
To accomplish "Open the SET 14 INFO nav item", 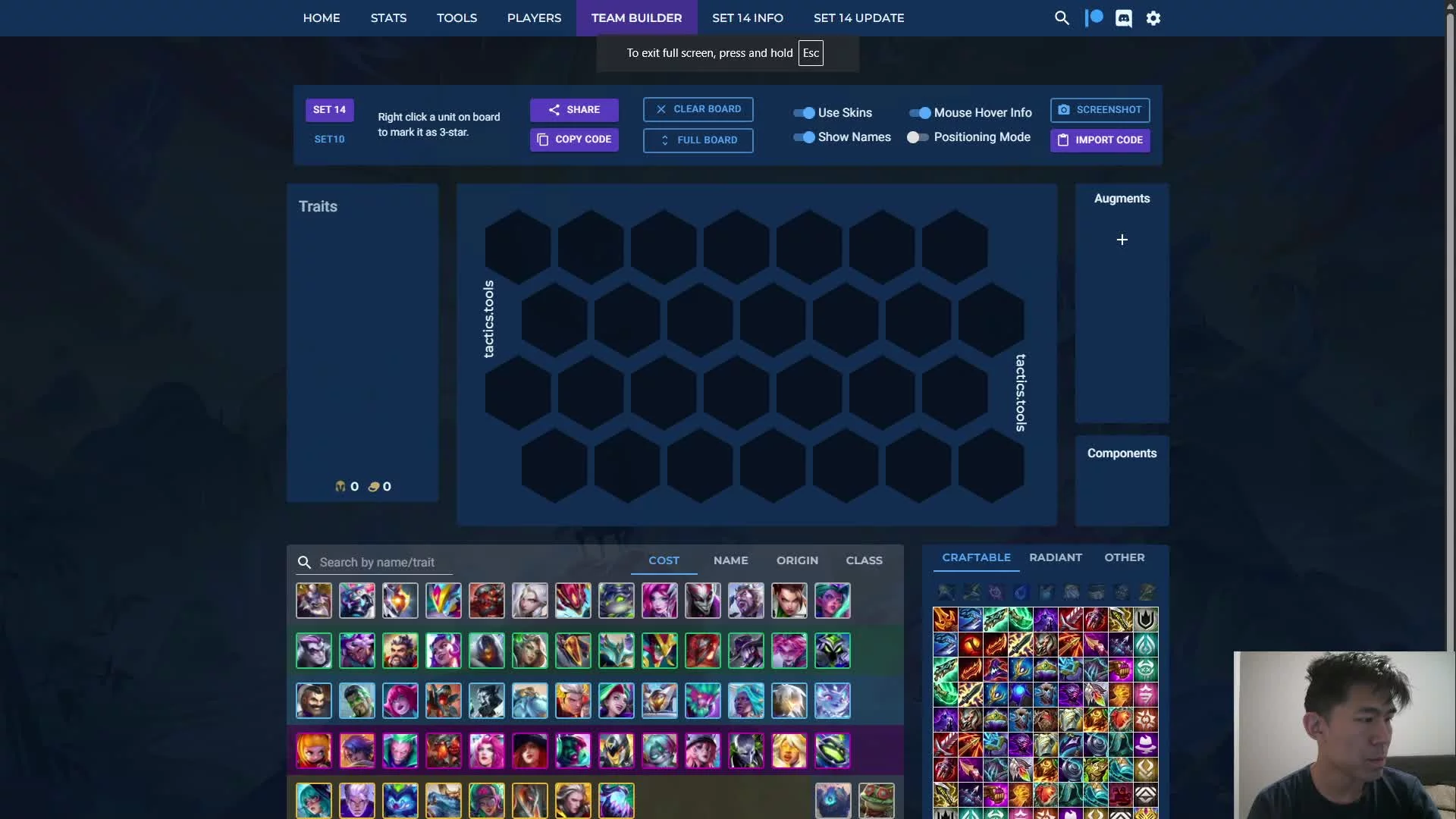I will [x=748, y=18].
